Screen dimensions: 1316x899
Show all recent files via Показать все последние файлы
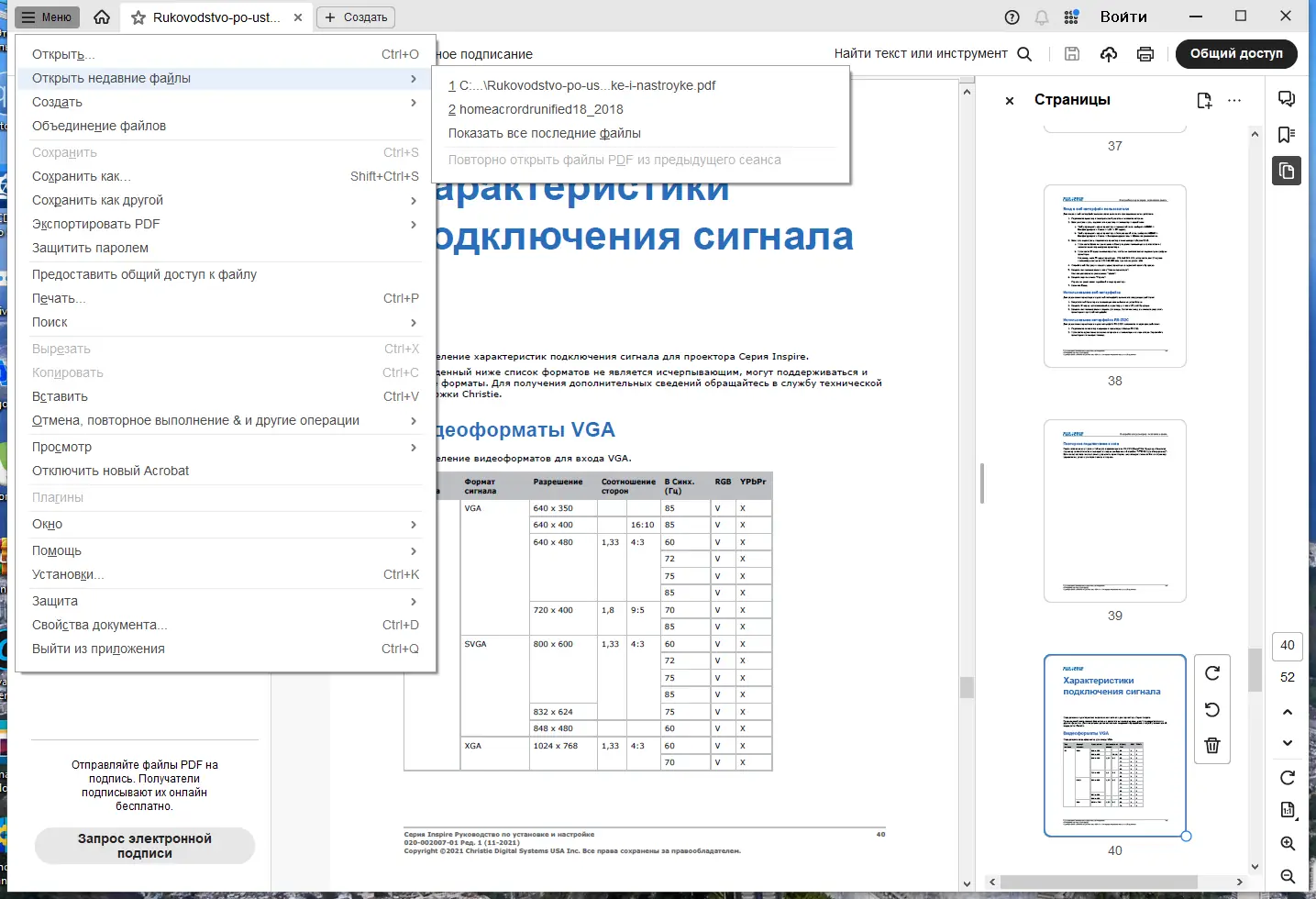point(545,133)
